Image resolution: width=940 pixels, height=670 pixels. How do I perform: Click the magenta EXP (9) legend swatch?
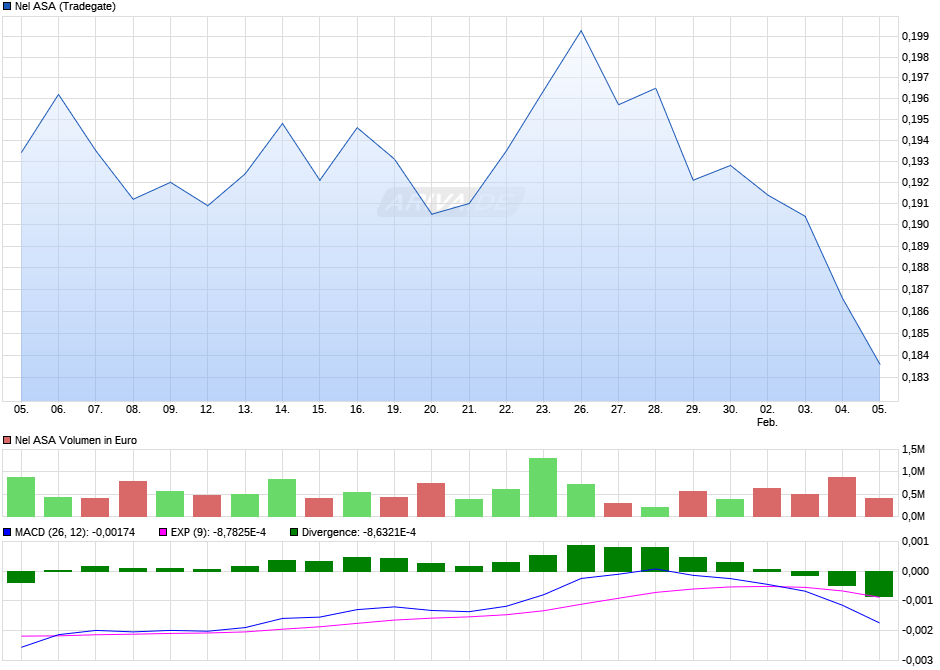(x=163, y=532)
